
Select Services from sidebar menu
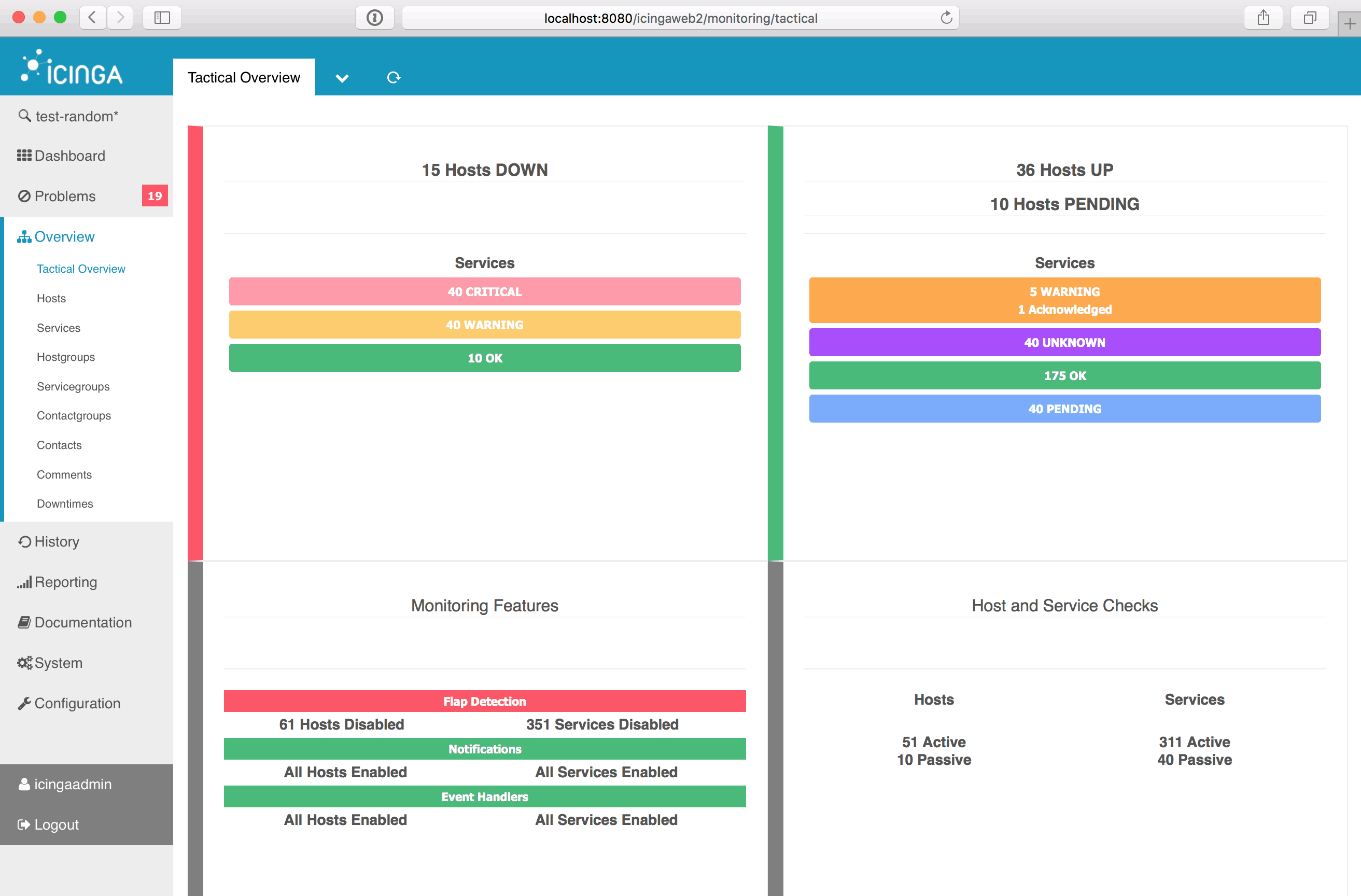tap(58, 327)
